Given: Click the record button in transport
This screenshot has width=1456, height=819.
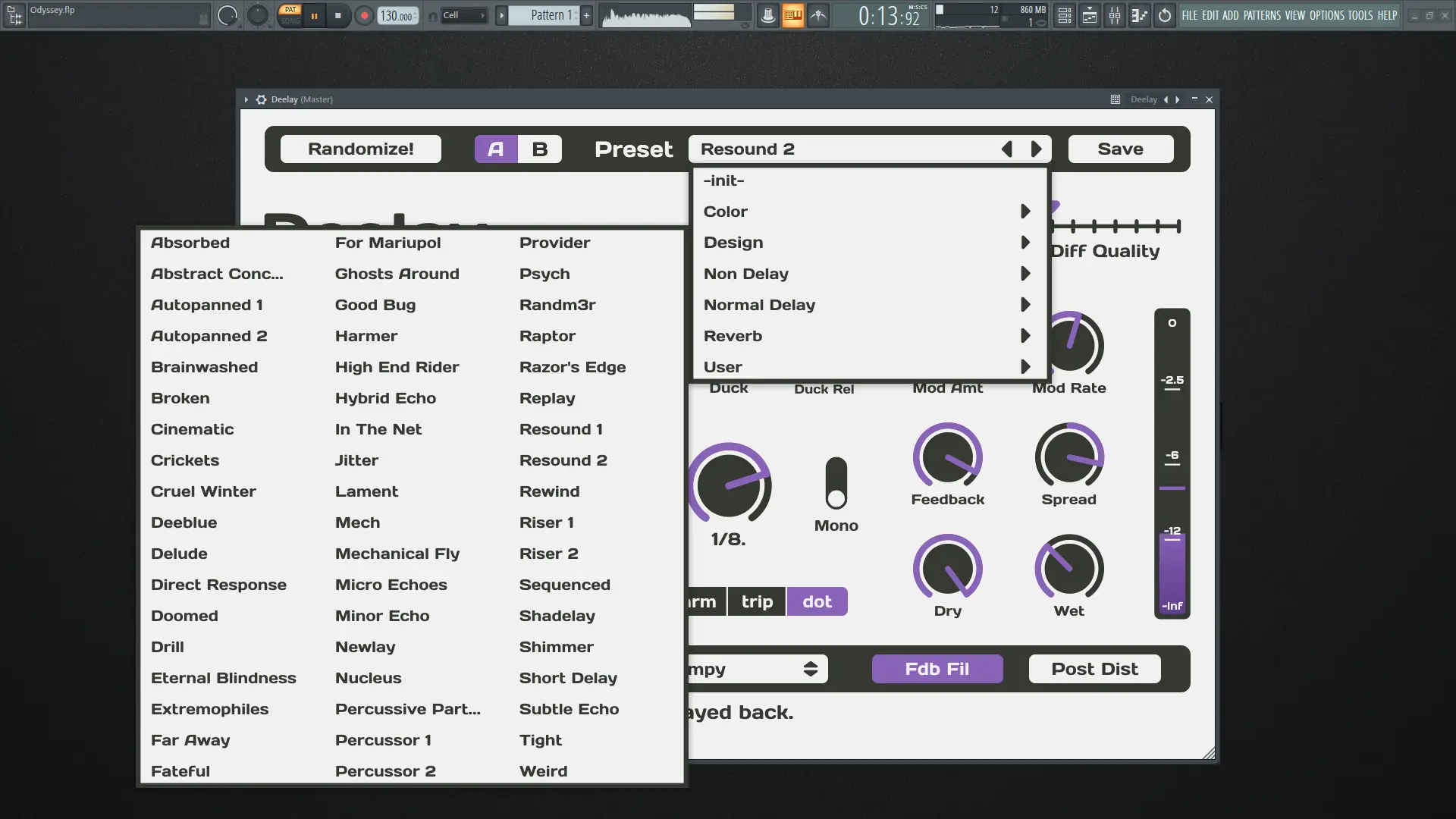Looking at the screenshot, I should pyautogui.click(x=365, y=15).
